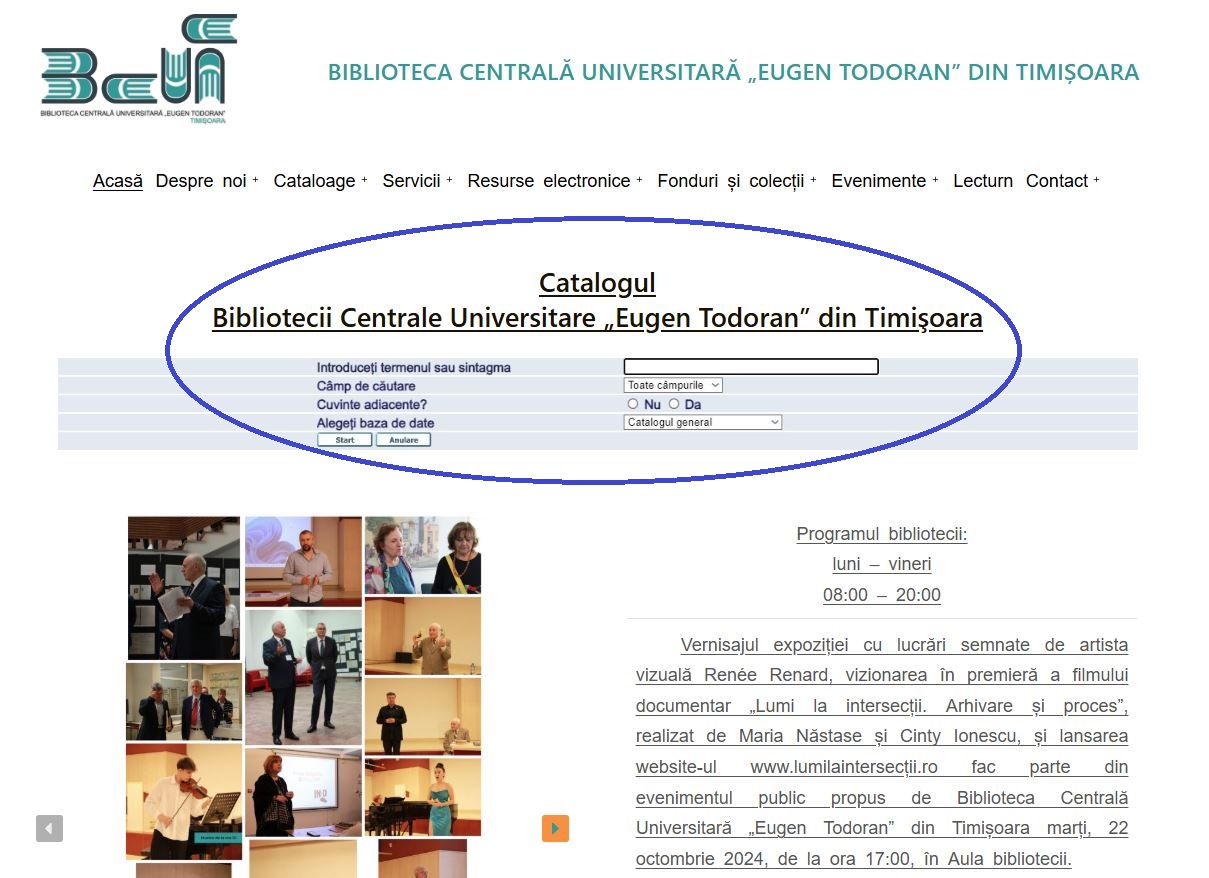Open the 'Servicii' menu item

coord(417,181)
